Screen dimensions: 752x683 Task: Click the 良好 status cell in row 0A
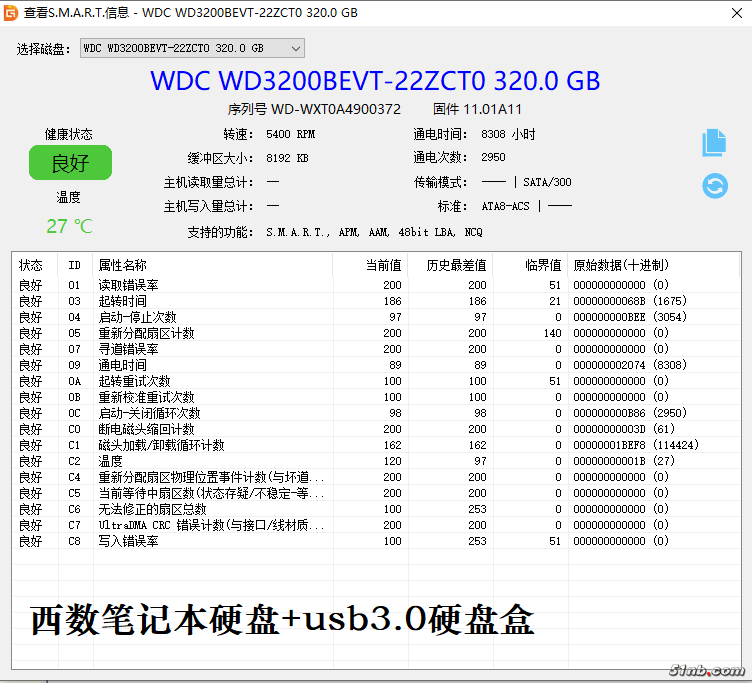31,381
